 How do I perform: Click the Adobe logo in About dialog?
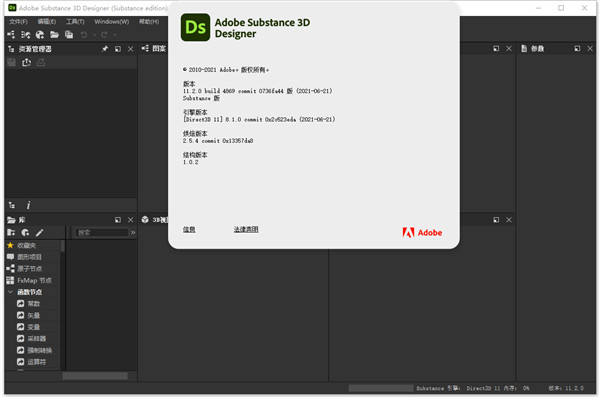(422, 232)
